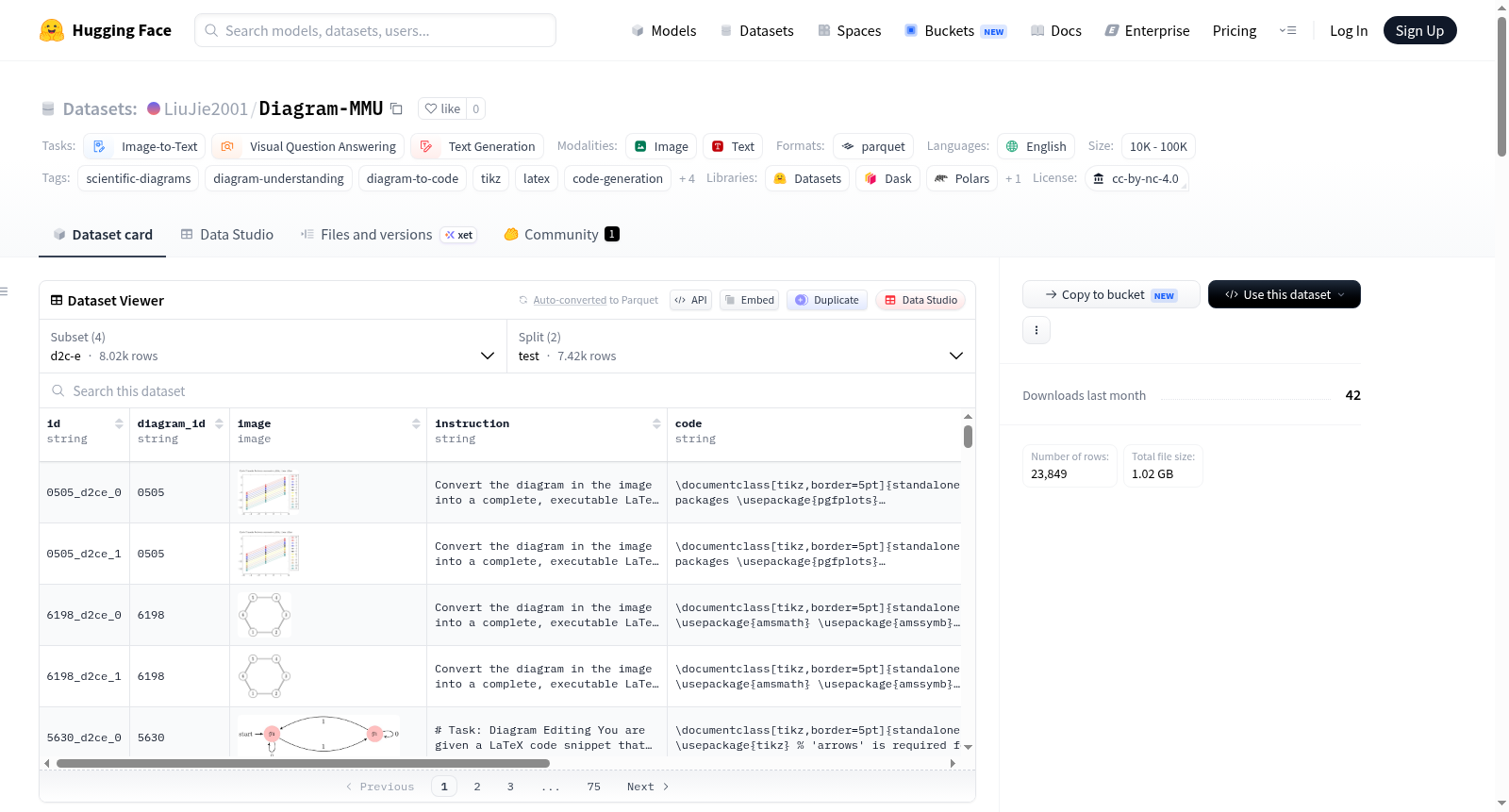Go to page 2 of results

click(x=477, y=787)
